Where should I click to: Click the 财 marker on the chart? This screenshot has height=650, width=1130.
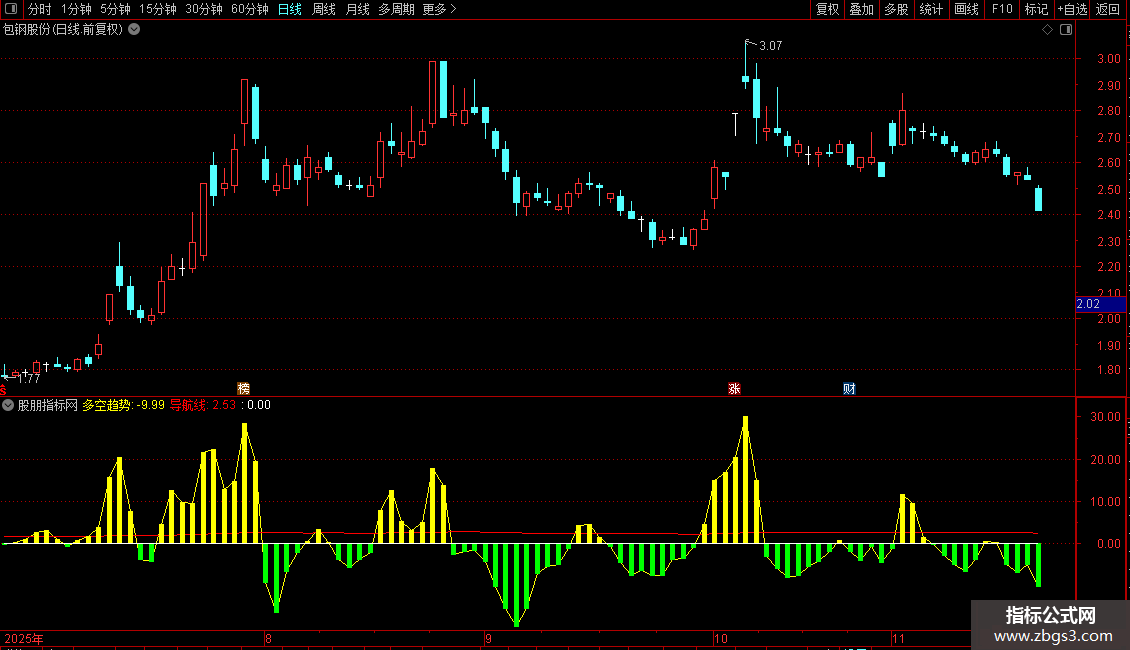pos(850,388)
